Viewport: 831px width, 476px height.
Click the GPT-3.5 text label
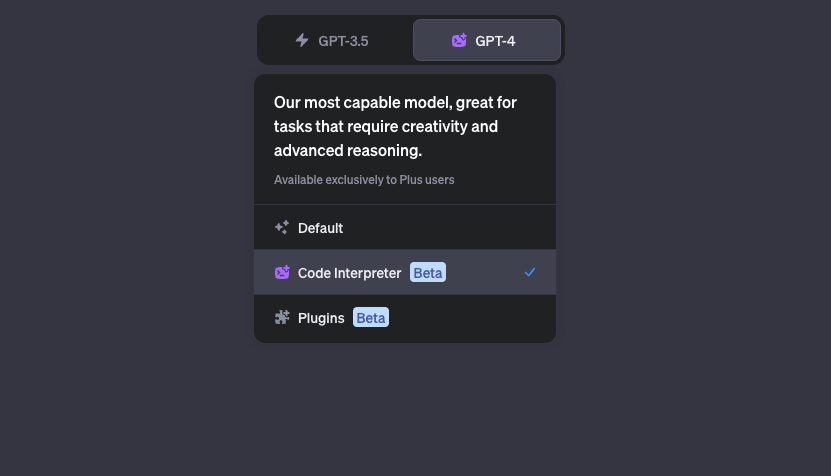[x=343, y=41]
